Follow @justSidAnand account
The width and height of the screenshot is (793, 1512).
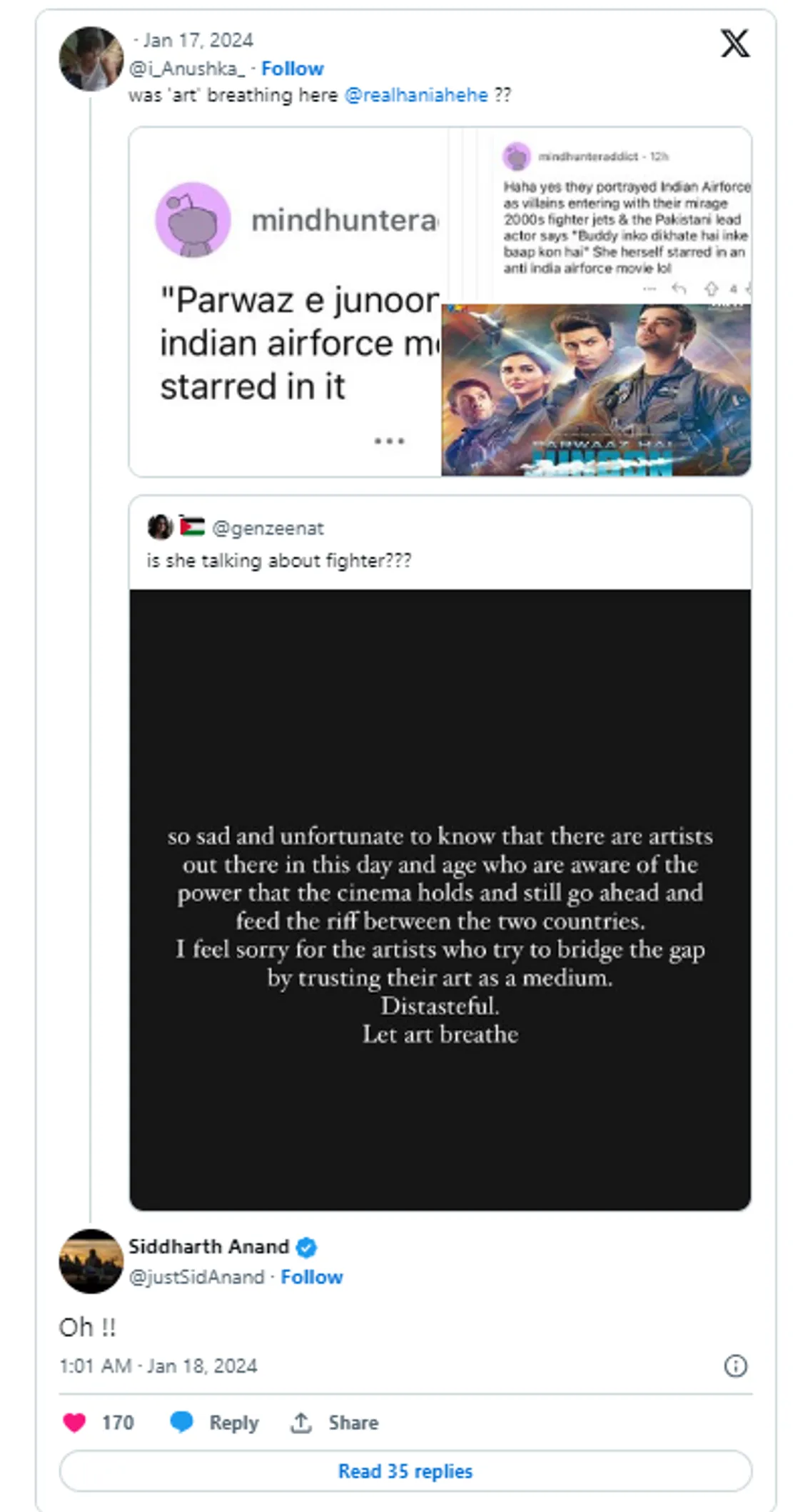pos(311,1277)
